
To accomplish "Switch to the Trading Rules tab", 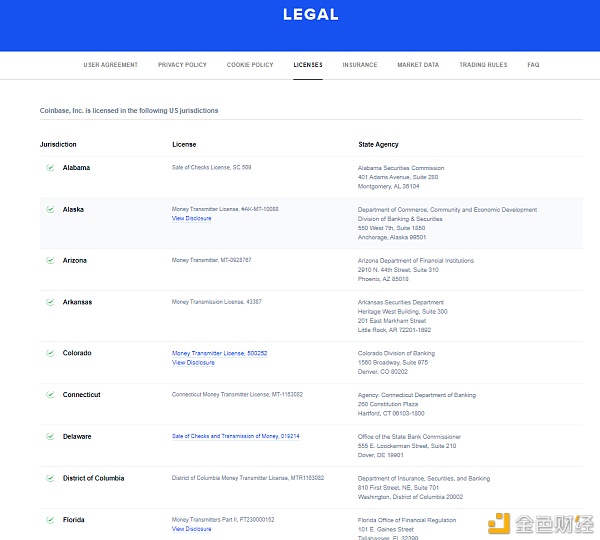I will (483, 65).
